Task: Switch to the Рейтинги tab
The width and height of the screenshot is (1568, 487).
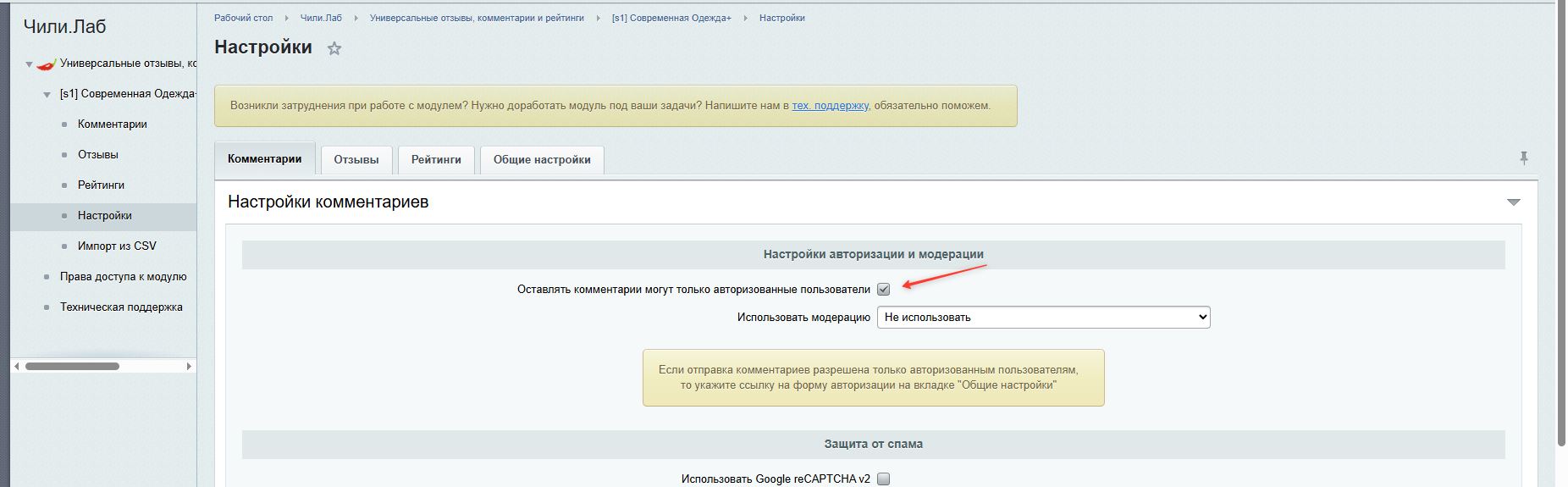Action: point(436,160)
